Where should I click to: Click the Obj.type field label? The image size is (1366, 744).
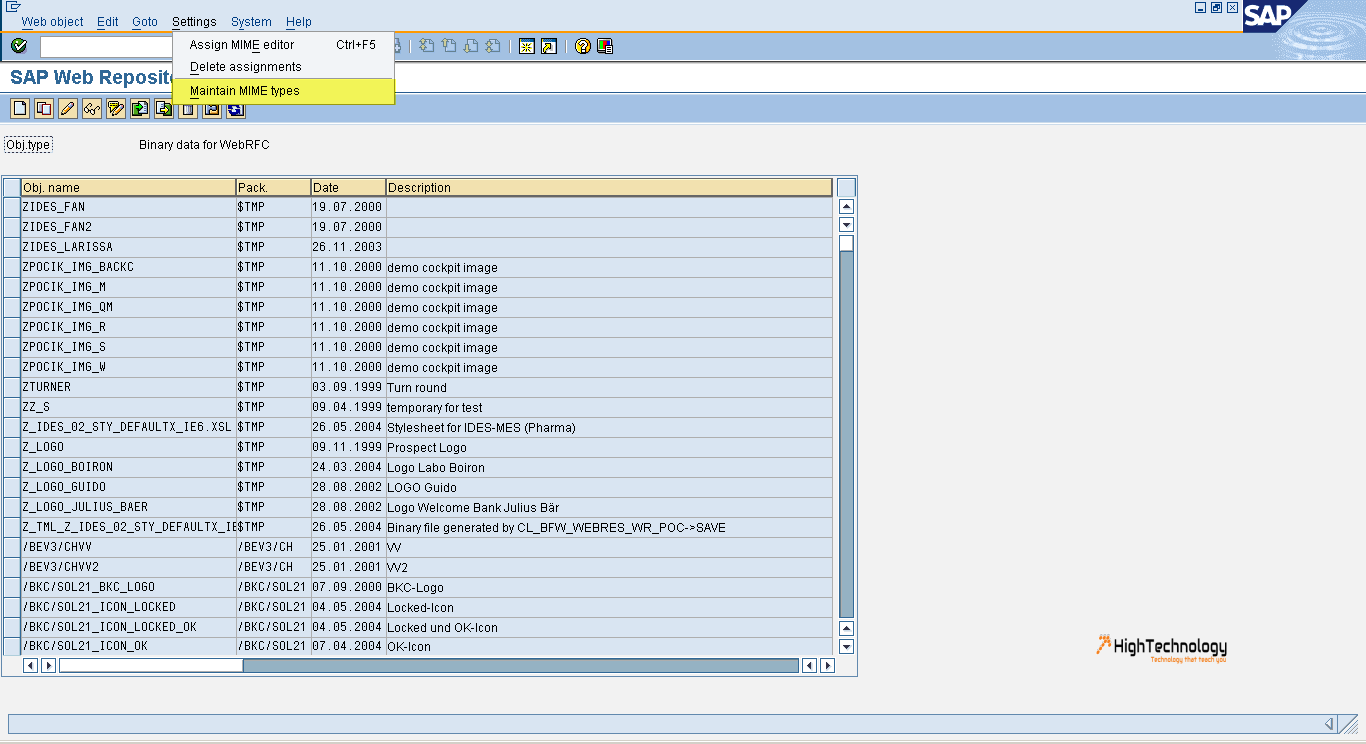coord(28,145)
